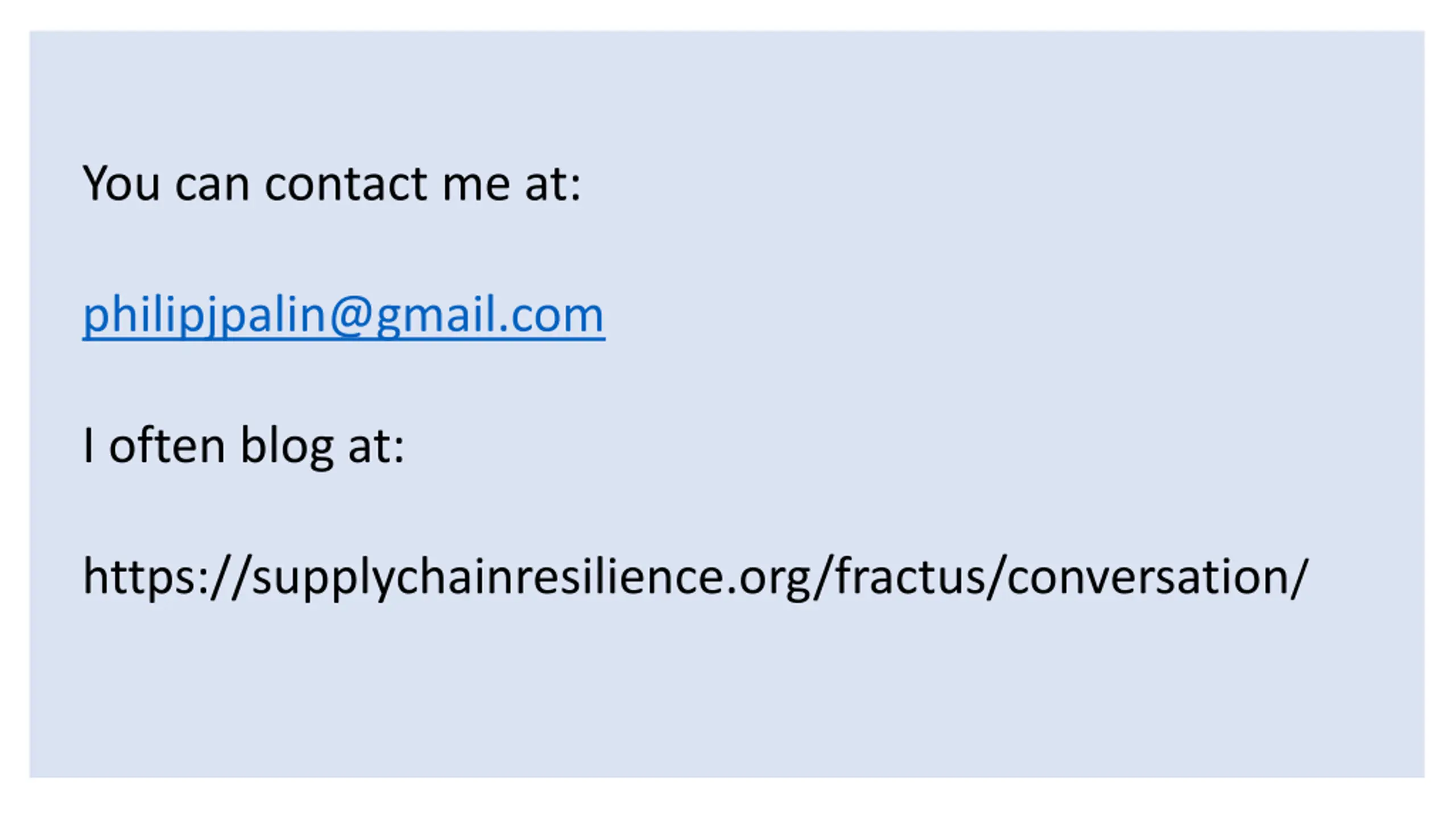This screenshot has height=819, width=1456.
Task: Open the philipjpalin@gmail.com email link
Action: tap(344, 315)
